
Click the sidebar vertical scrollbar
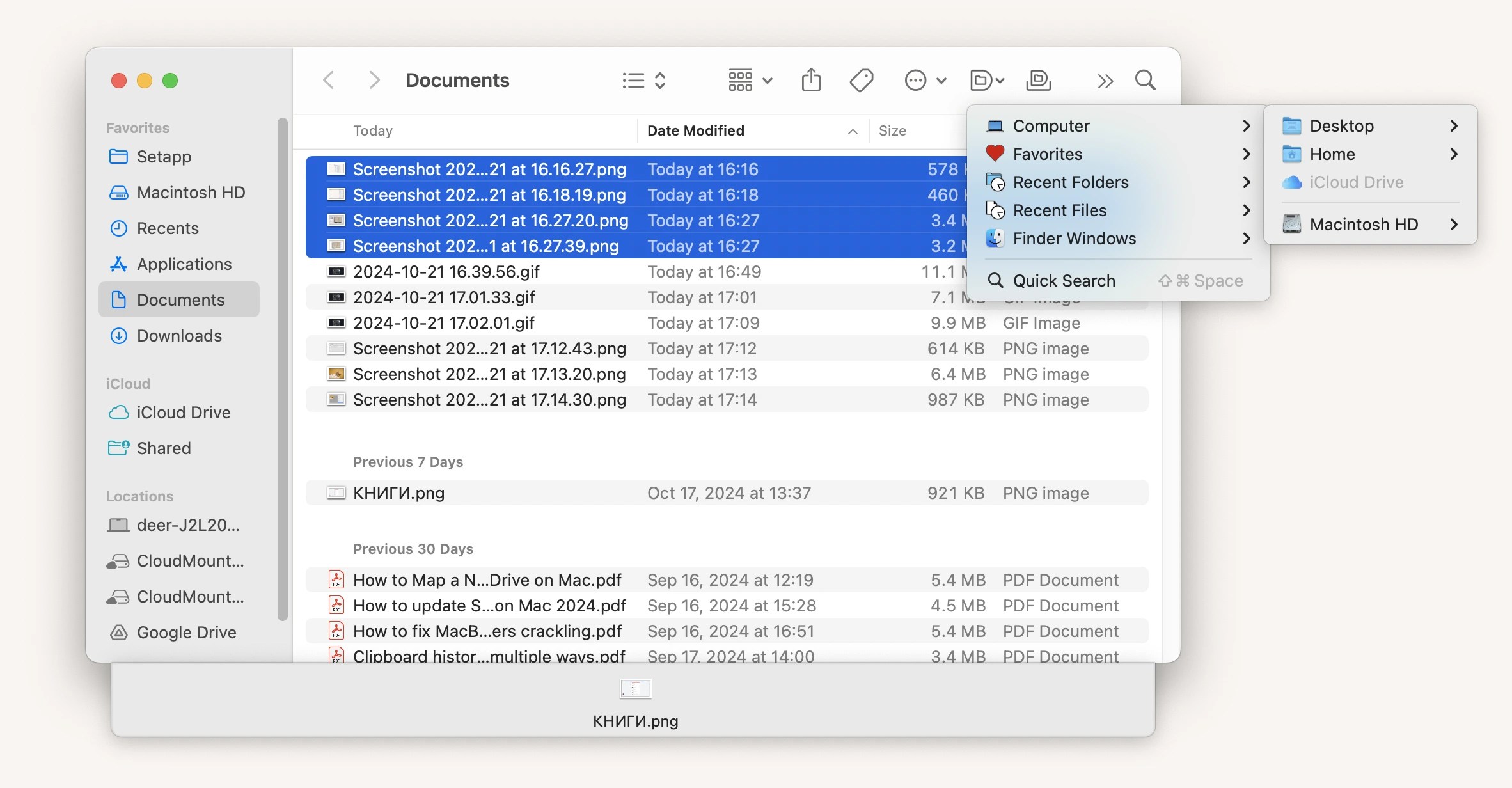pos(283,369)
